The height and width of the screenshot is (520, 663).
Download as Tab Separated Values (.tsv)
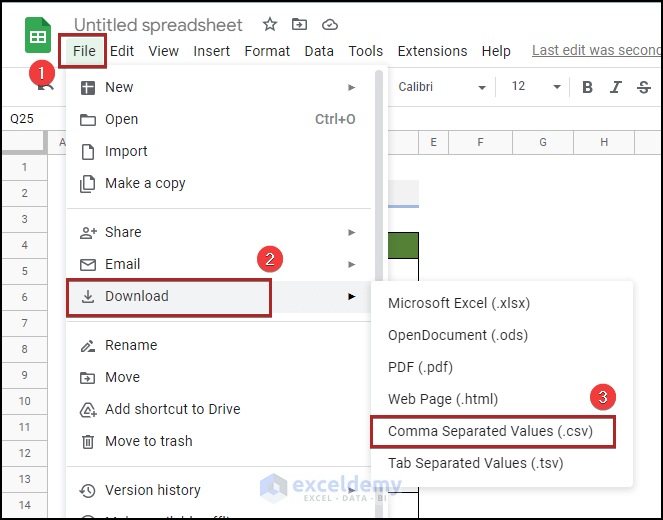(501, 463)
